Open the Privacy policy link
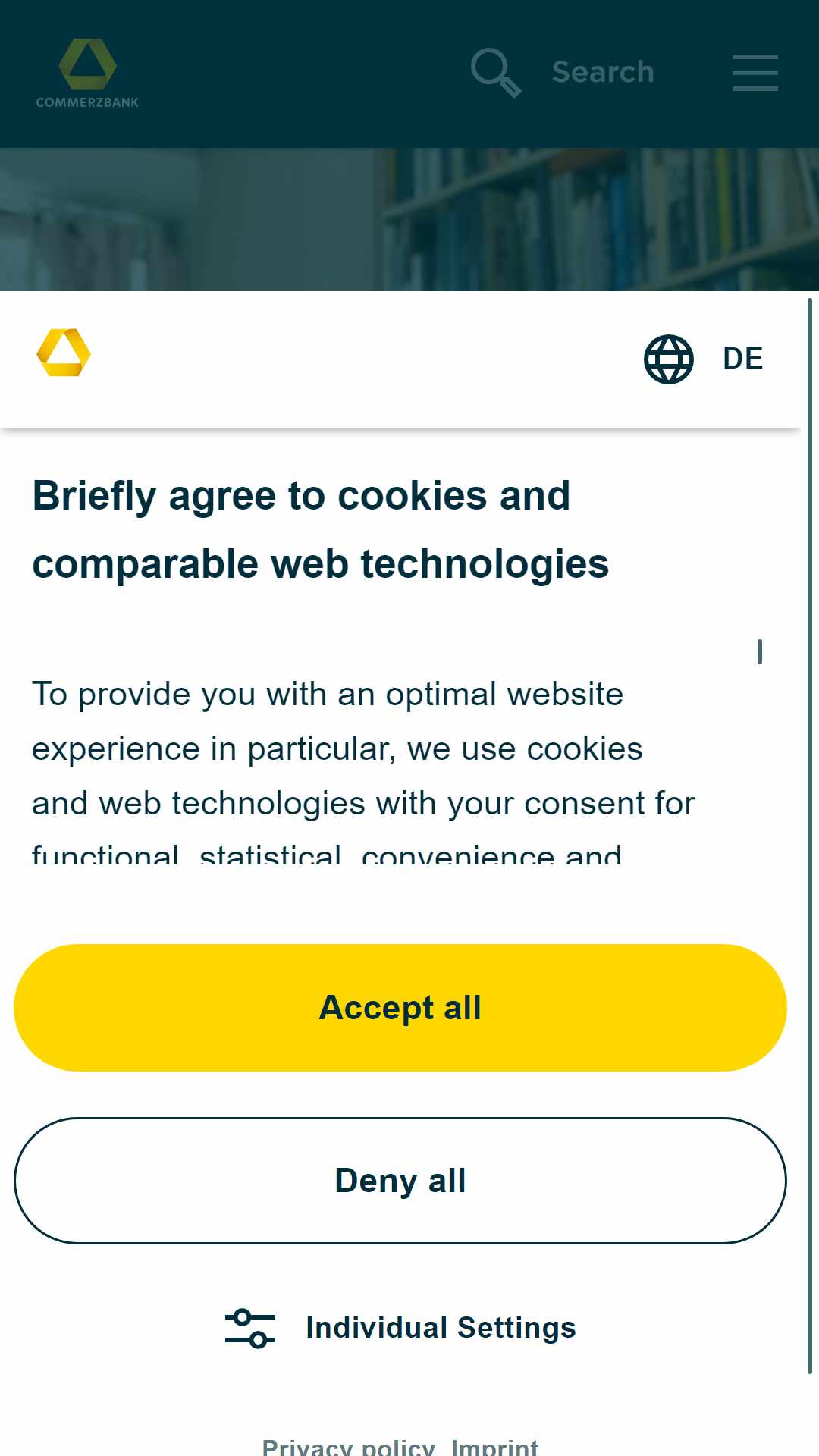 (x=349, y=1446)
